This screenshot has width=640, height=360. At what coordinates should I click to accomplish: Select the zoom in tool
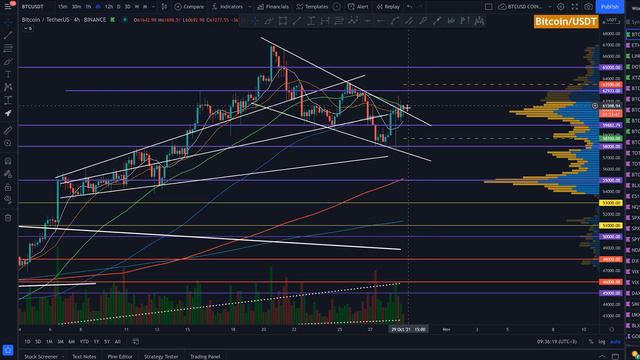pos(8,143)
